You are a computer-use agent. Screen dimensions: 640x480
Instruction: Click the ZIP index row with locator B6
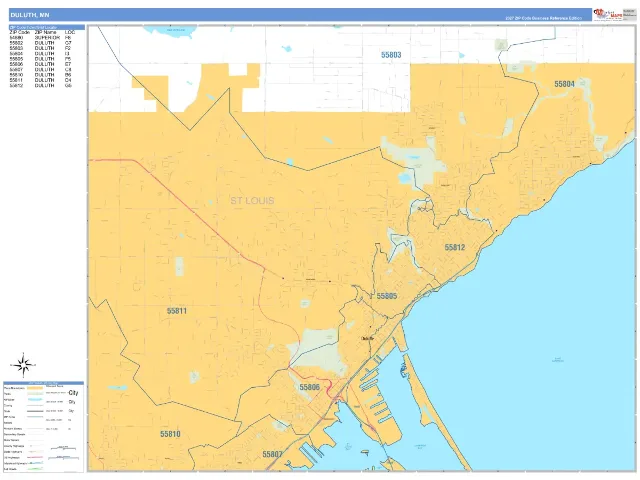point(41,75)
